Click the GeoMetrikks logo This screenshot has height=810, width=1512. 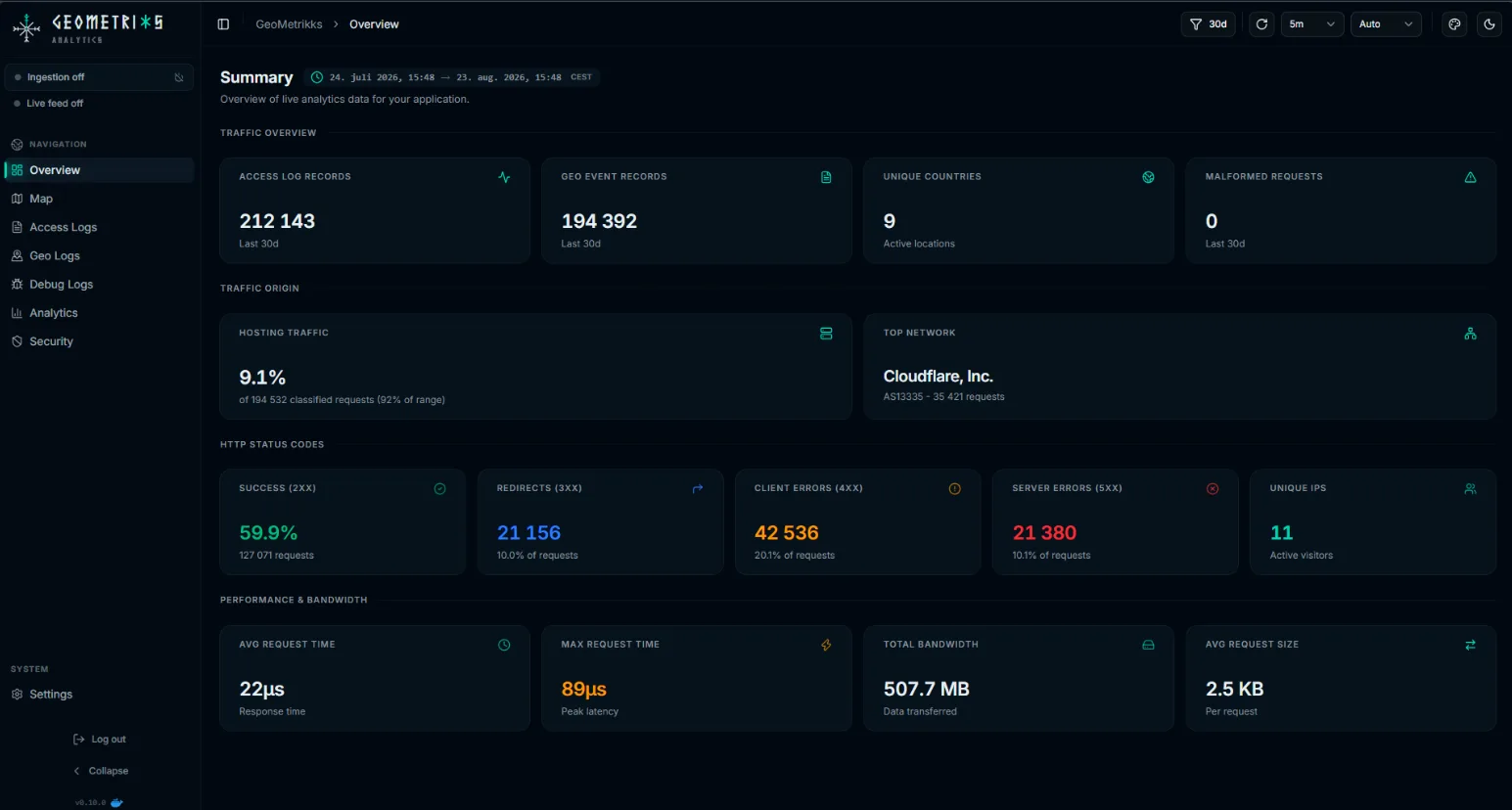click(88, 27)
